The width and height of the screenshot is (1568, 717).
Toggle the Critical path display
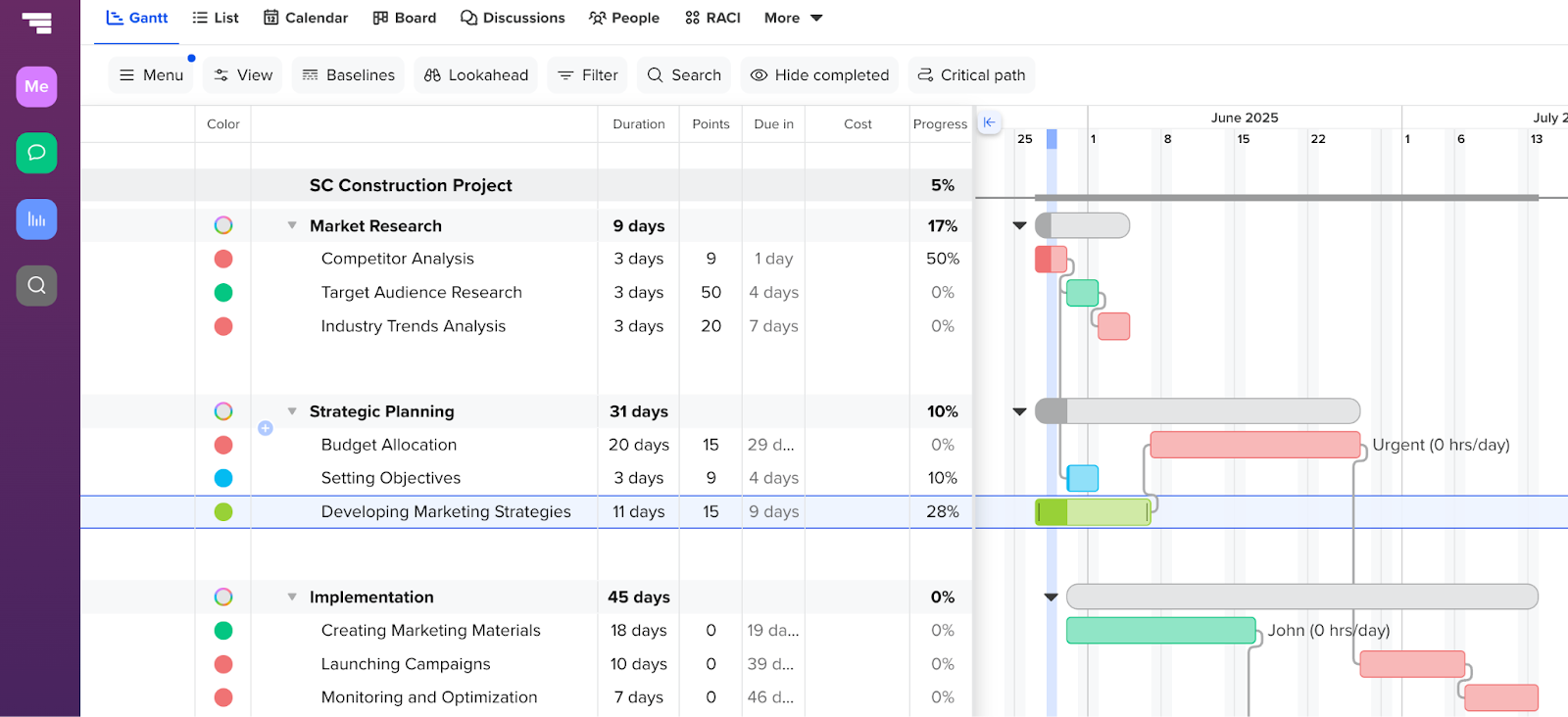click(x=971, y=75)
